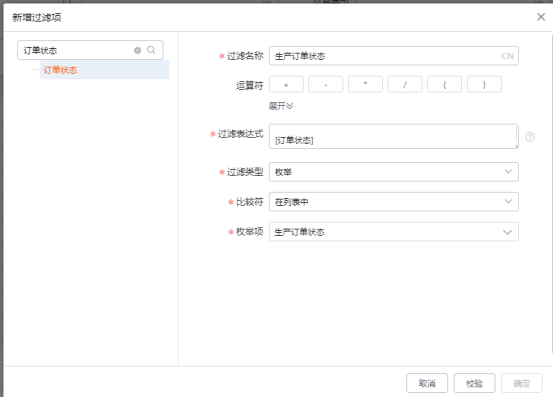Click the field search box on the left

pos(90,50)
